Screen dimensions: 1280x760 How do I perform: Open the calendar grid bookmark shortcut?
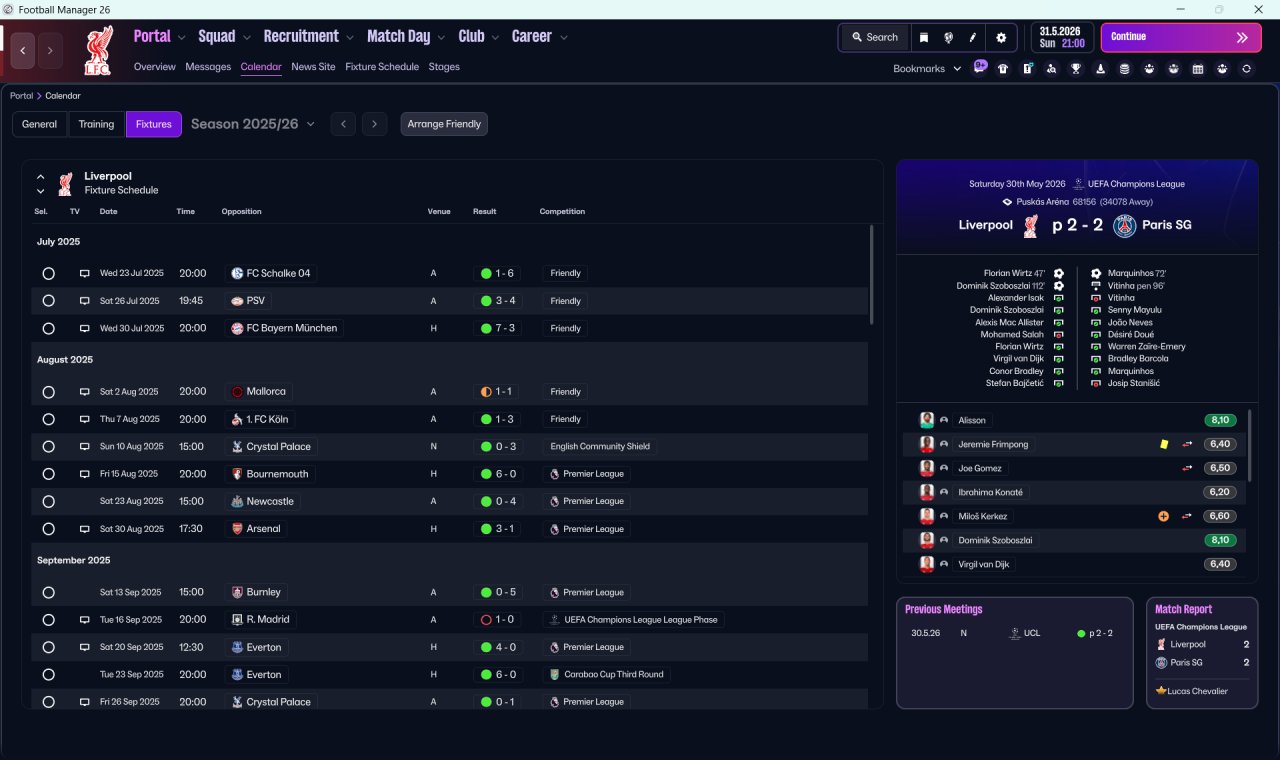click(1198, 69)
